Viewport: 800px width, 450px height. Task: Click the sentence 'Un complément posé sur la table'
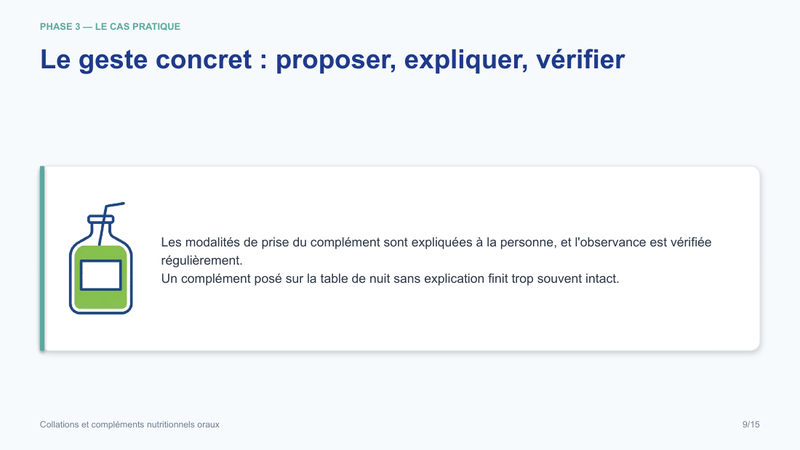(390, 279)
